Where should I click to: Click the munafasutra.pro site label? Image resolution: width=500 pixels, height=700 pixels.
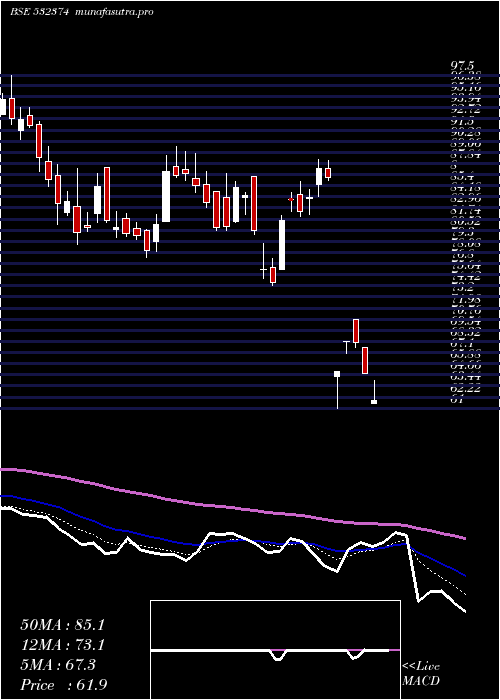coord(115,12)
